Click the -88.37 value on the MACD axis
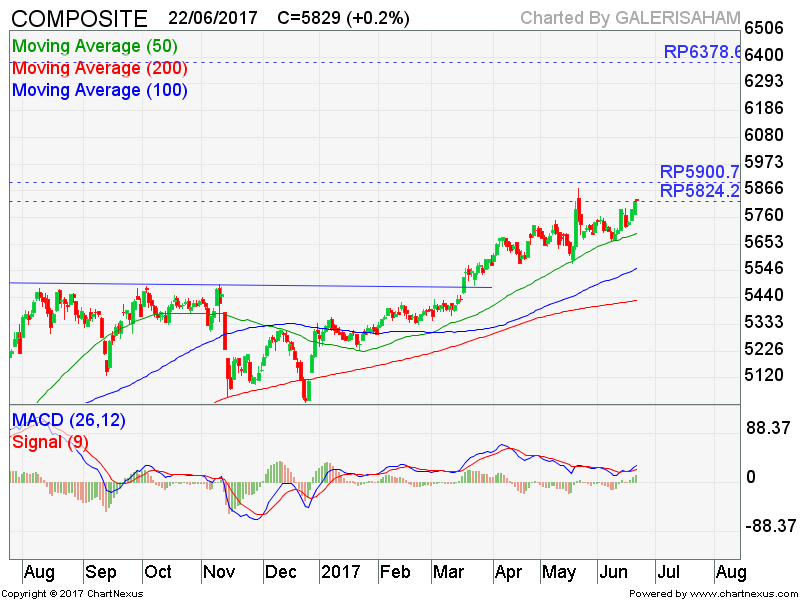 [x=768, y=525]
